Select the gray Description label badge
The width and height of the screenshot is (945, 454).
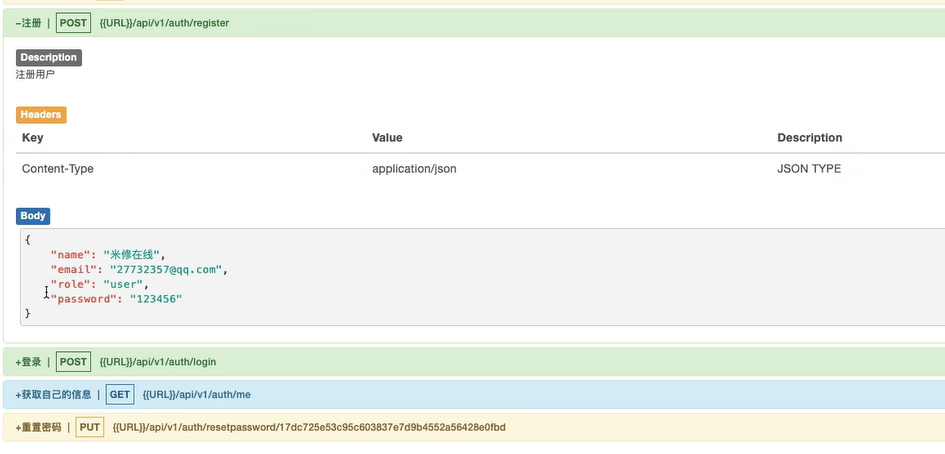pos(48,58)
